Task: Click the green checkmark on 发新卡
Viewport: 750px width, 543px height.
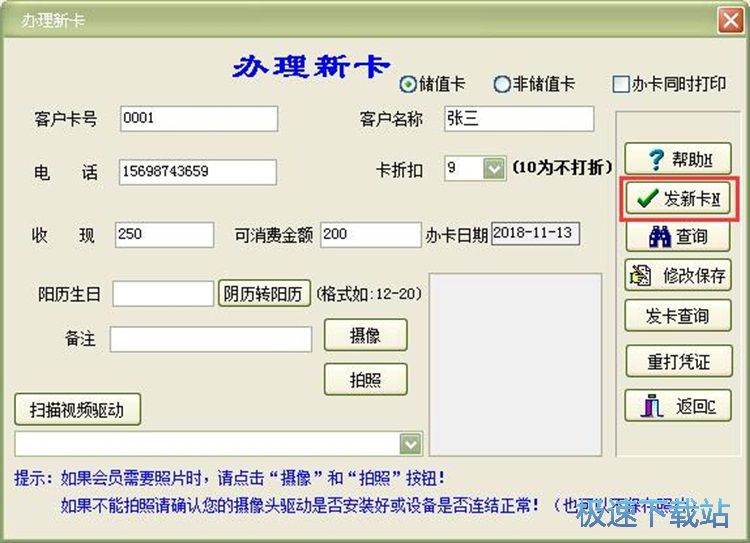Action: (x=648, y=198)
